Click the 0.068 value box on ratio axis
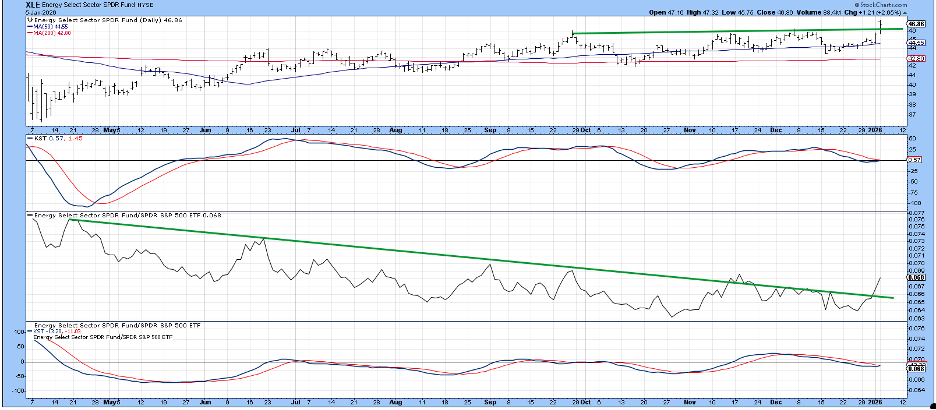Image resolution: width=936 pixels, height=410 pixels. pyautogui.click(x=916, y=278)
